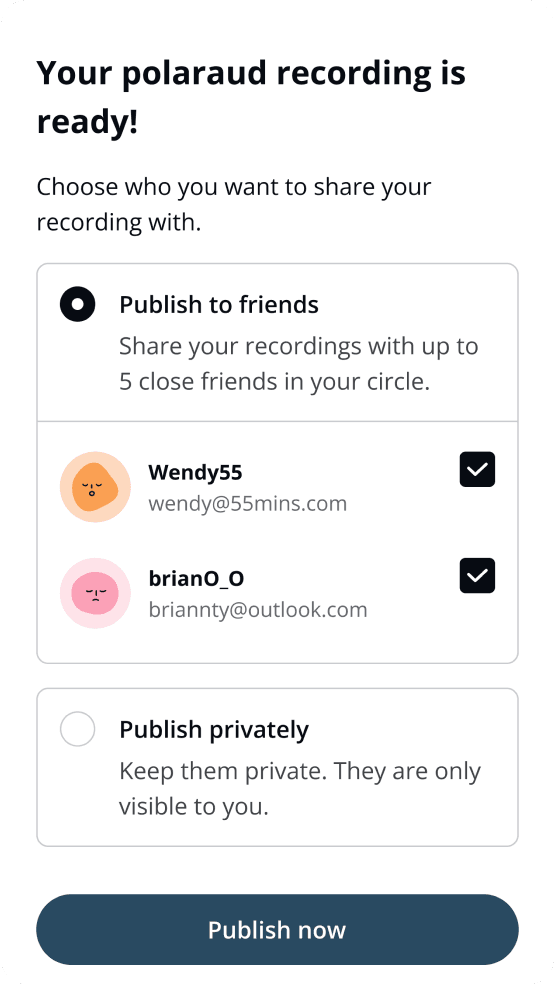Click brianO_O's pink avatar icon

click(95, 593)
